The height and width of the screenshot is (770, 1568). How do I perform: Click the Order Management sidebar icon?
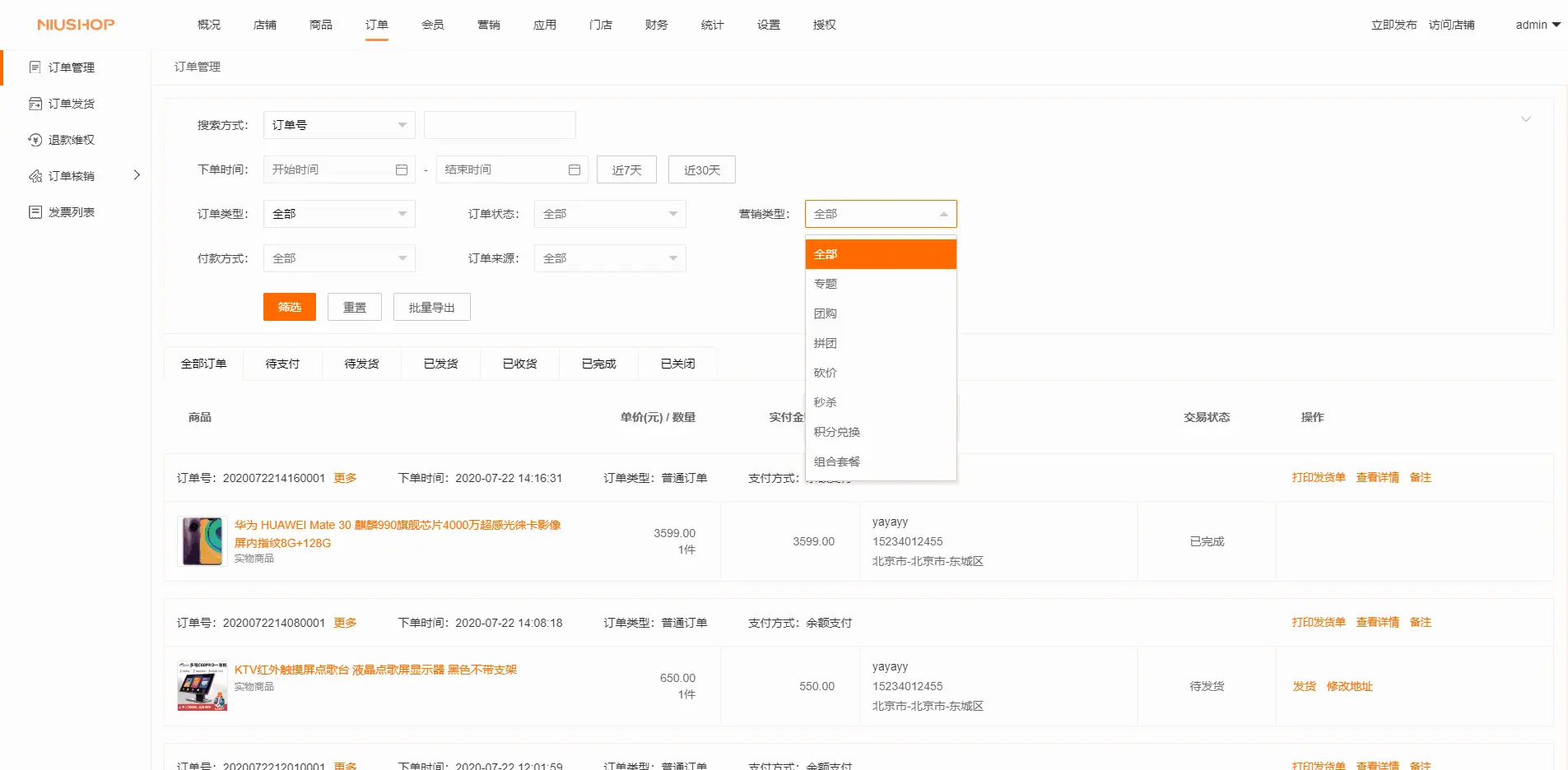click(x=35, y=67)
